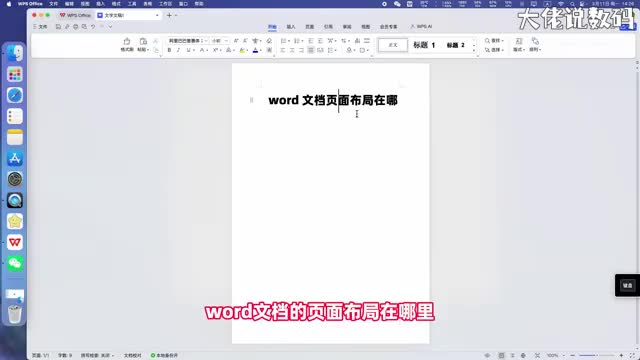Click the plus to add new tab

[169, 15]
